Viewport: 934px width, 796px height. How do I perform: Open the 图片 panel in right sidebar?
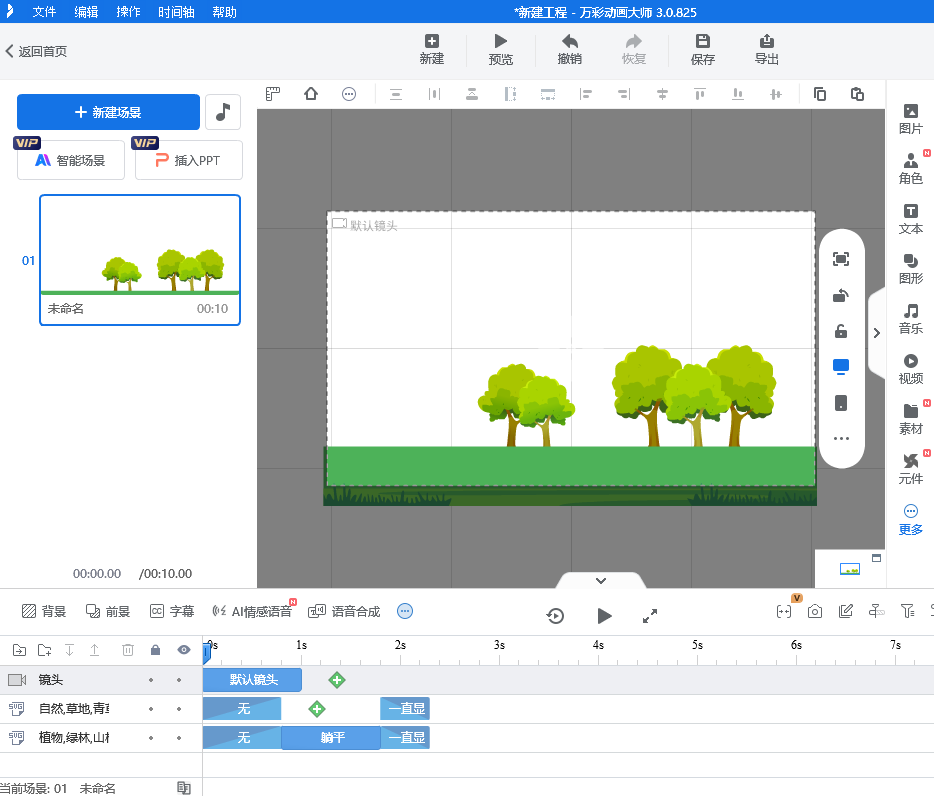point(910,118)
